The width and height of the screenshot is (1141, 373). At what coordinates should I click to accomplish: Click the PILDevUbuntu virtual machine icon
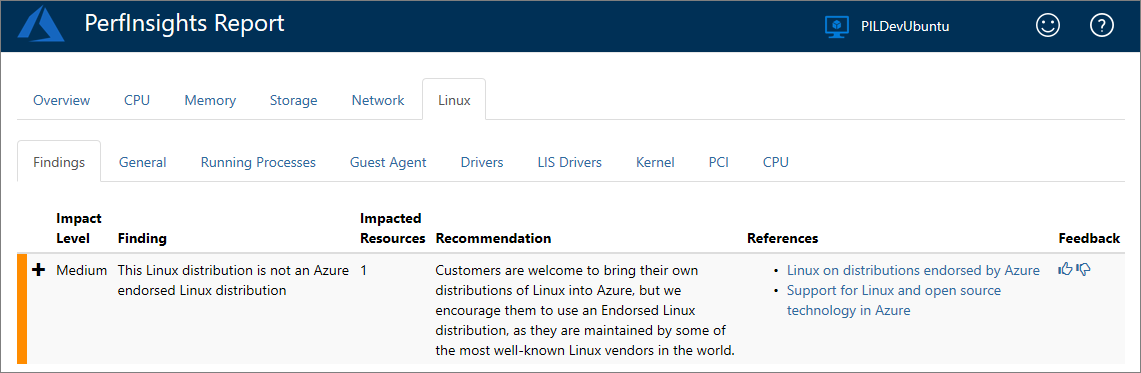837,26
